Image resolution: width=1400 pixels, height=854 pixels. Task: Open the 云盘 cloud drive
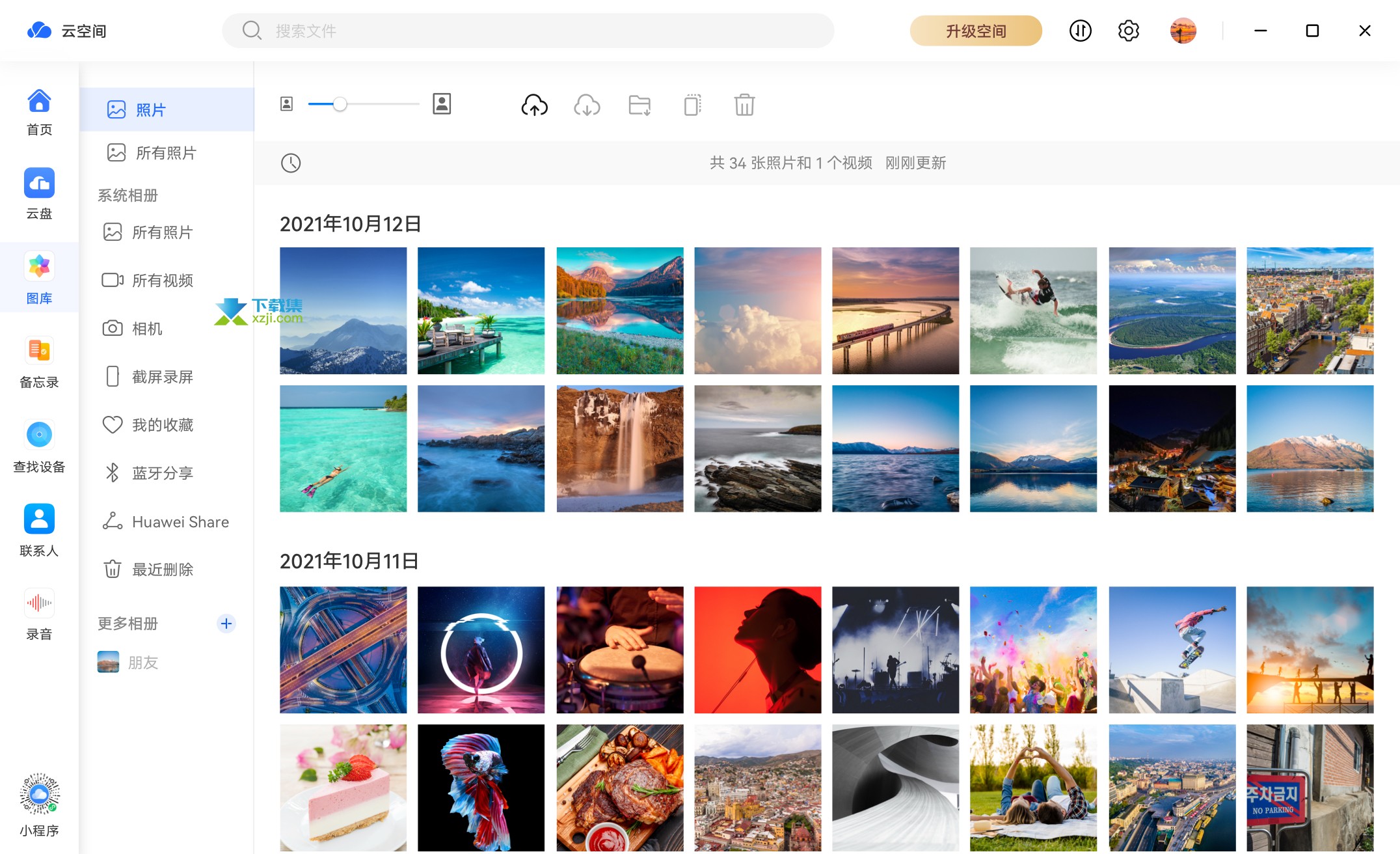39,194
